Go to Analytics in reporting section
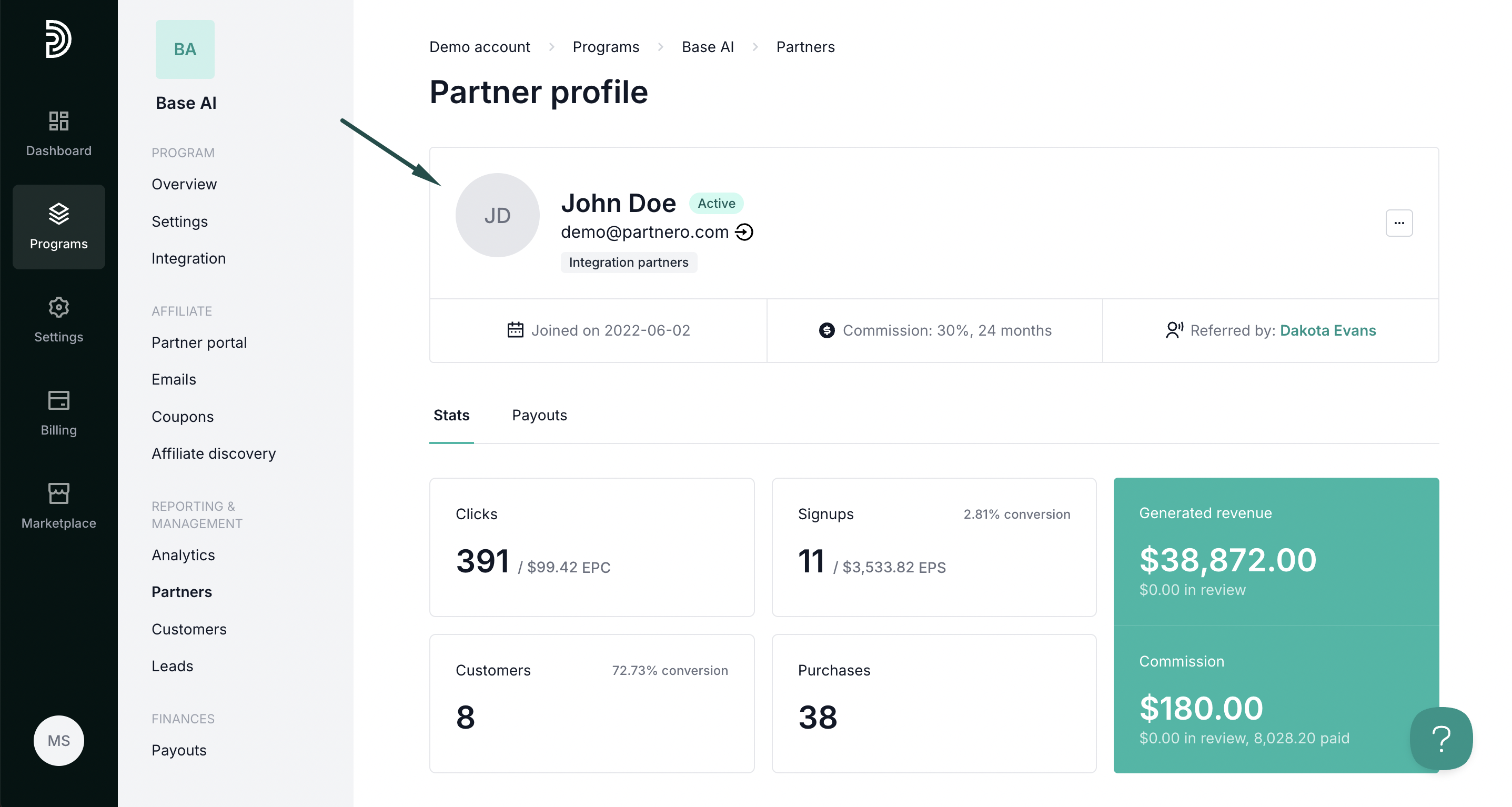Screen dimensions: 1512x807 [183, 554]
